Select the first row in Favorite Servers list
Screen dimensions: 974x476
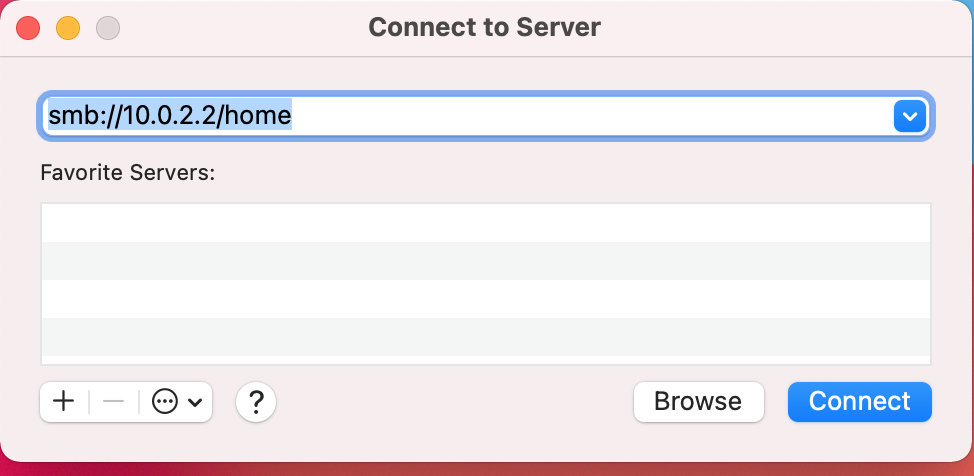coord(486,223)
